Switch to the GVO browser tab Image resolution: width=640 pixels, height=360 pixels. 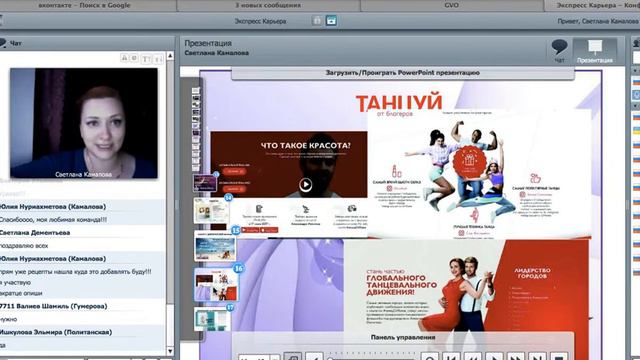coord(451,5)
